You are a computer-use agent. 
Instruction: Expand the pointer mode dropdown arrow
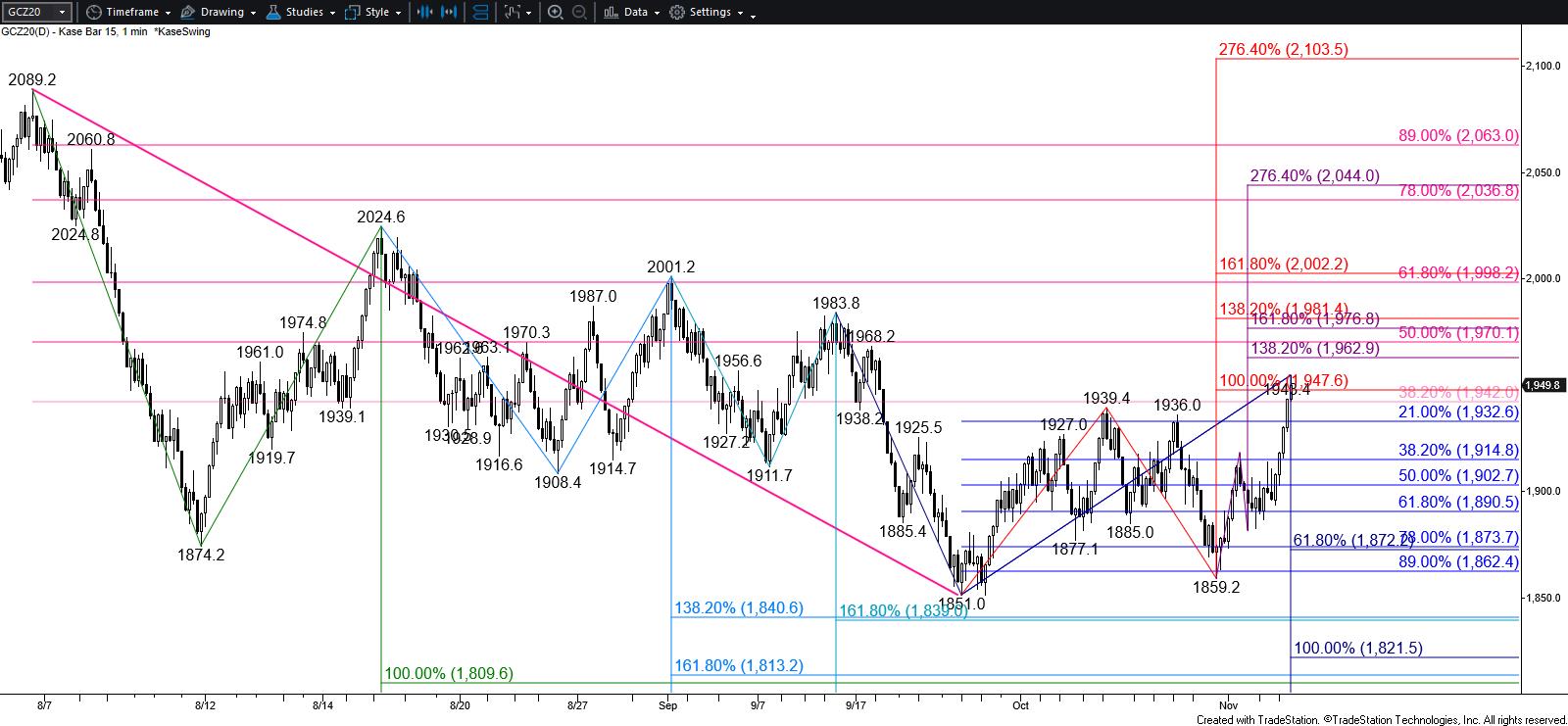pyautogui.click(x=529, y=13)
